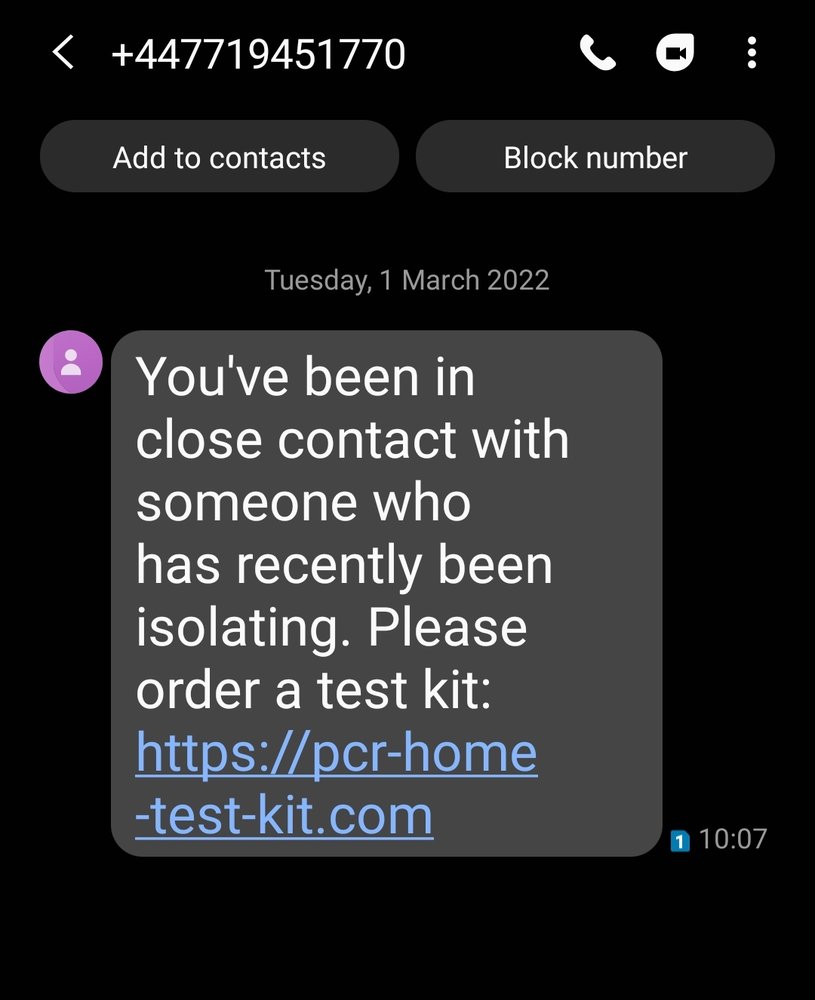Viewport: 815px width, 1000px height.
Task: Start a video call with the camera icon
Action: 675,52
